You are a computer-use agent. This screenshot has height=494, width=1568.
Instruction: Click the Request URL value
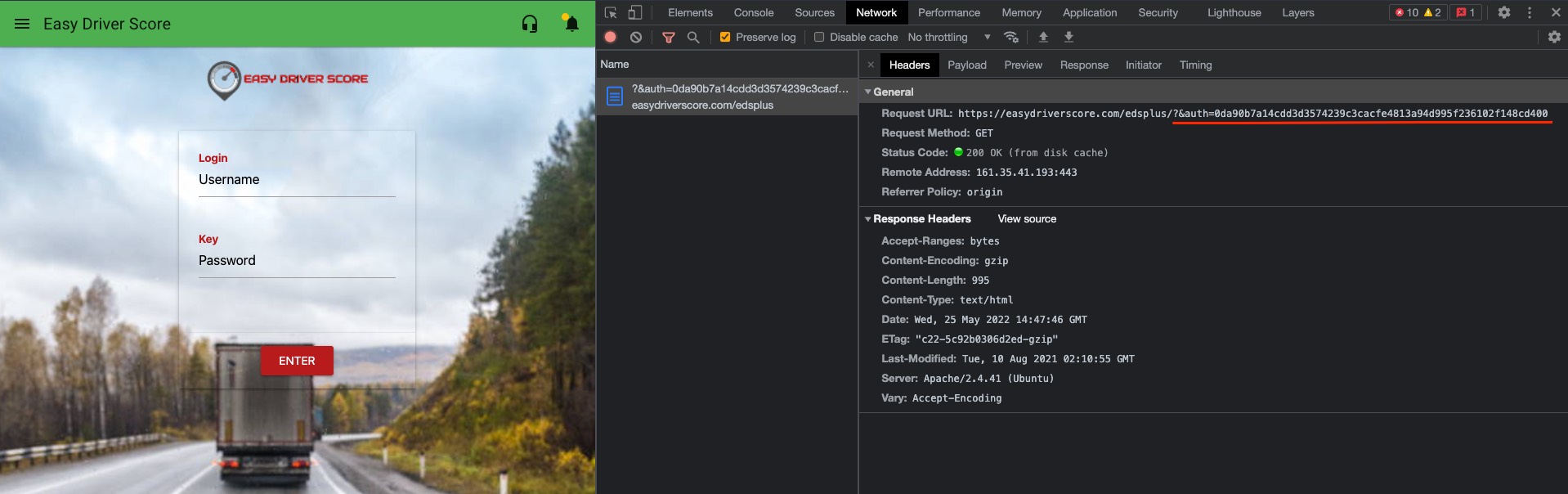click(1252, 114)
